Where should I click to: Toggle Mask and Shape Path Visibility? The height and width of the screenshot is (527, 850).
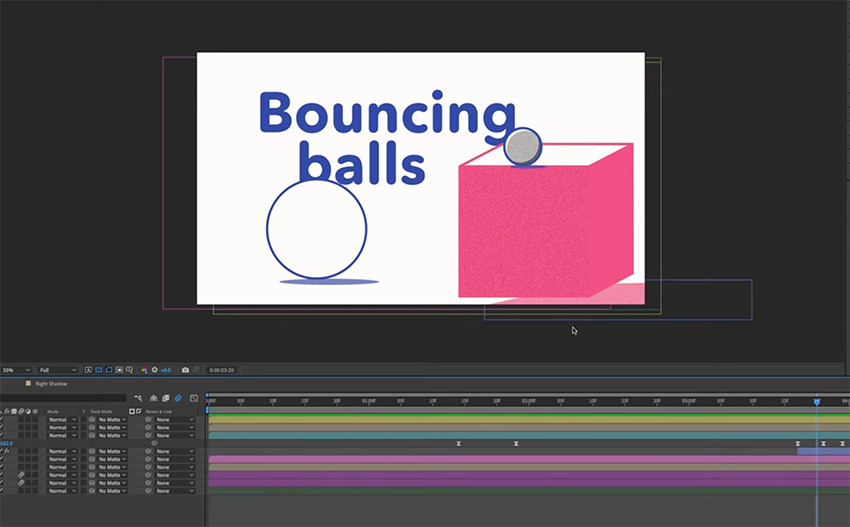pyautogui.click(x=109, y=370)
